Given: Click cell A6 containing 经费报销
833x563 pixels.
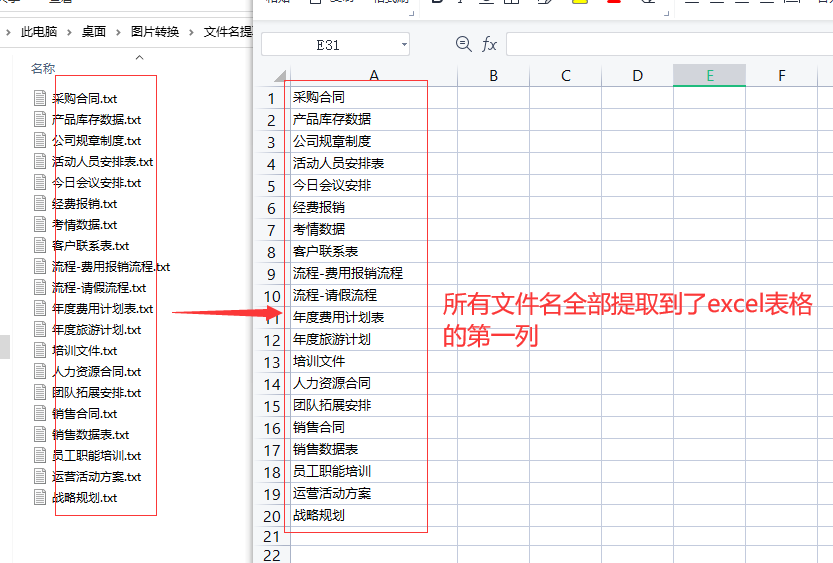Looking at the screenshot, I should pyautogui.click(x=374, y=208).
